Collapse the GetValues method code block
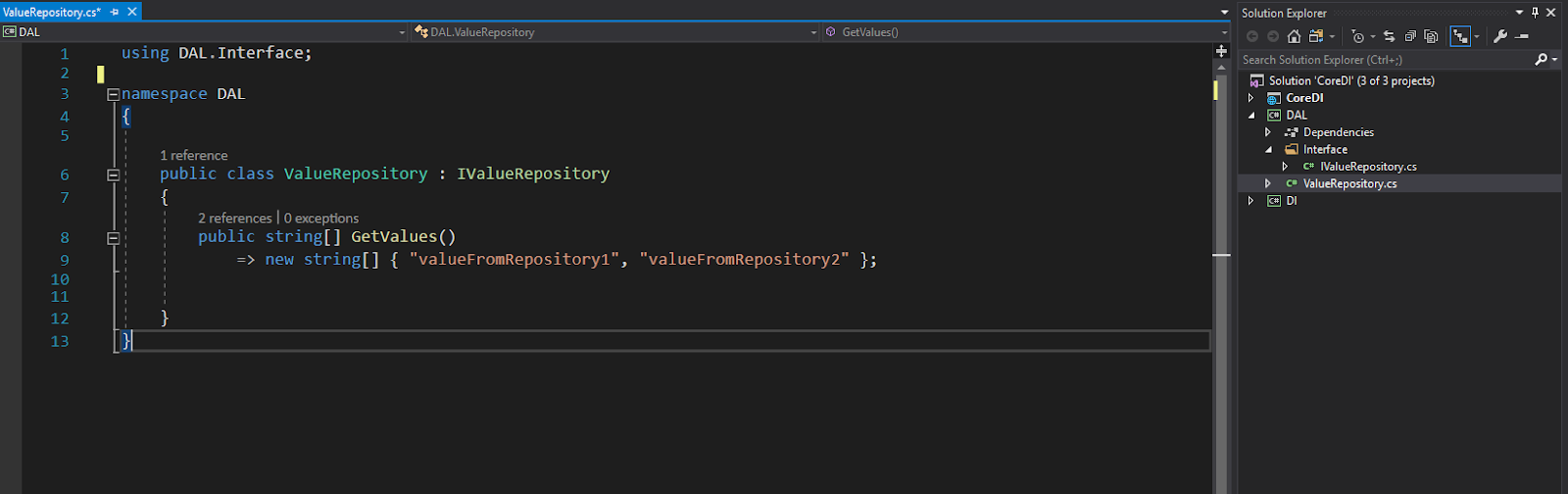This screenshot has height=494, width=1568. tap(114, 237)
